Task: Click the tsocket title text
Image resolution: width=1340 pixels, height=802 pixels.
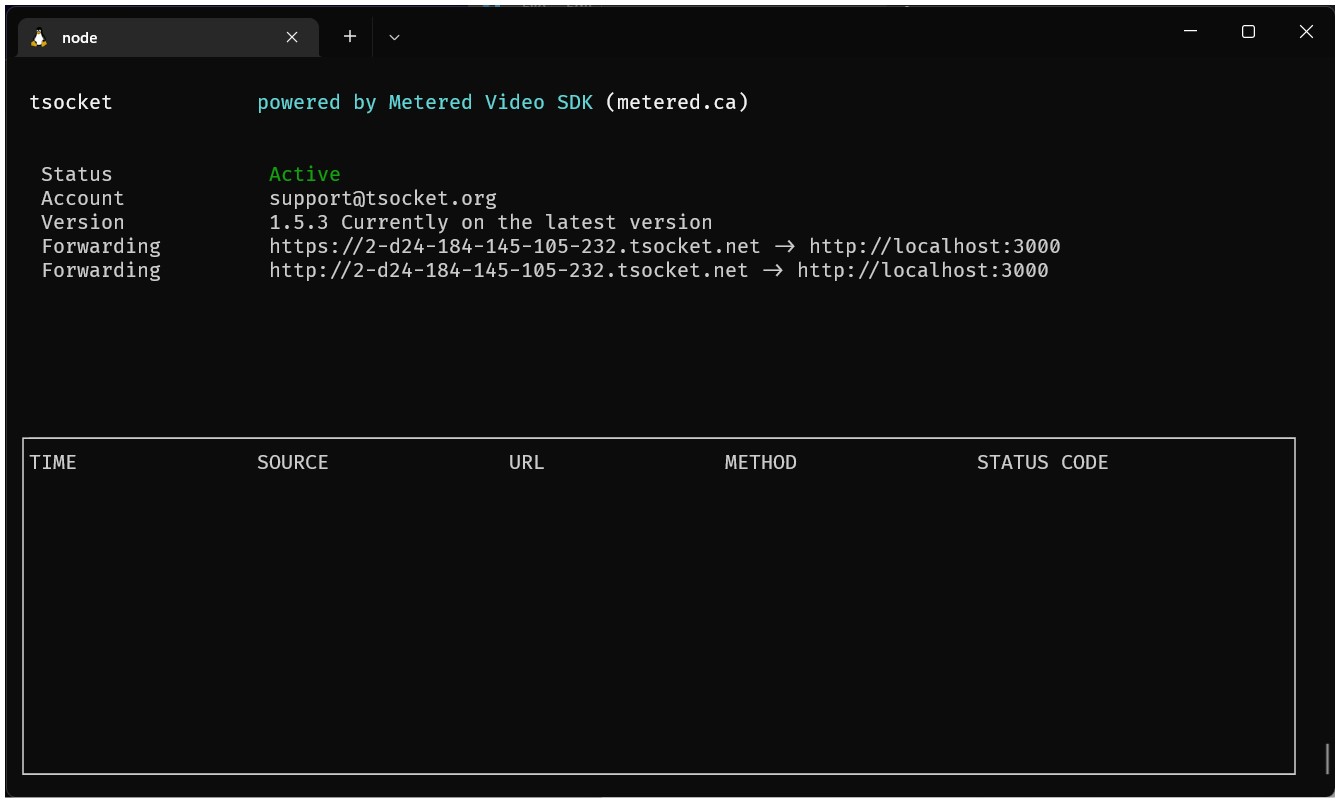Action: tap(71, 102)
